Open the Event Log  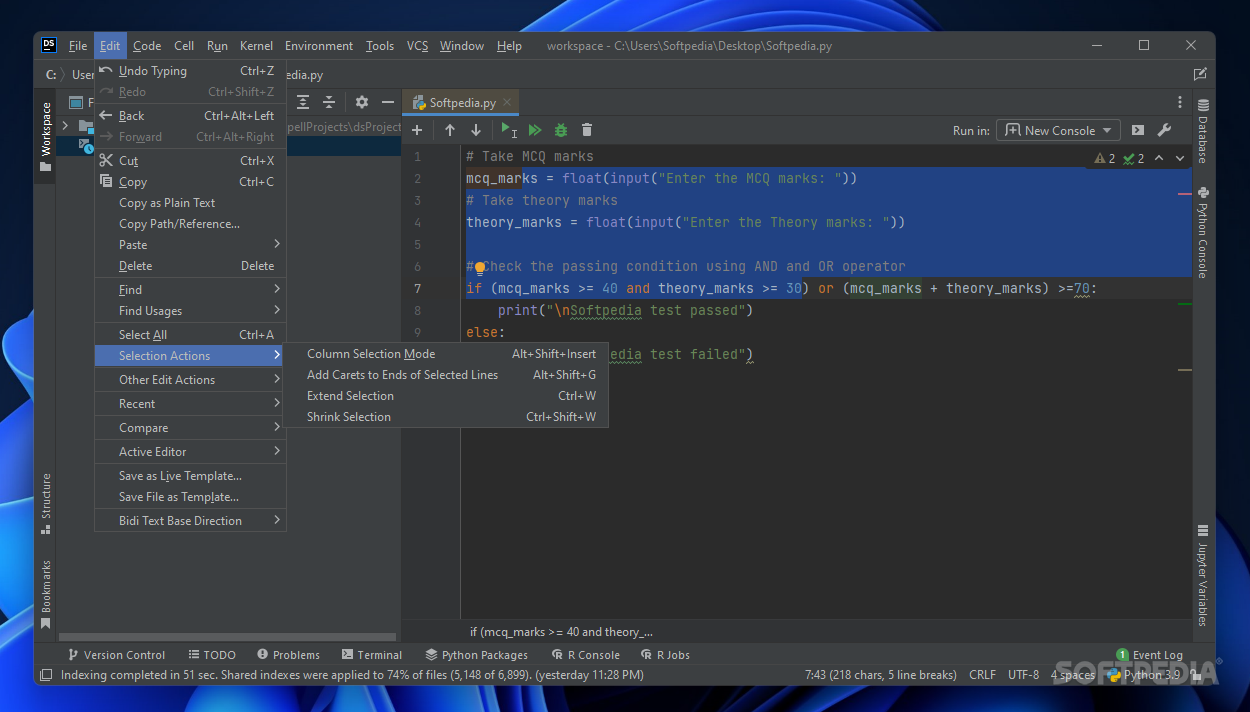[1150, 655]
